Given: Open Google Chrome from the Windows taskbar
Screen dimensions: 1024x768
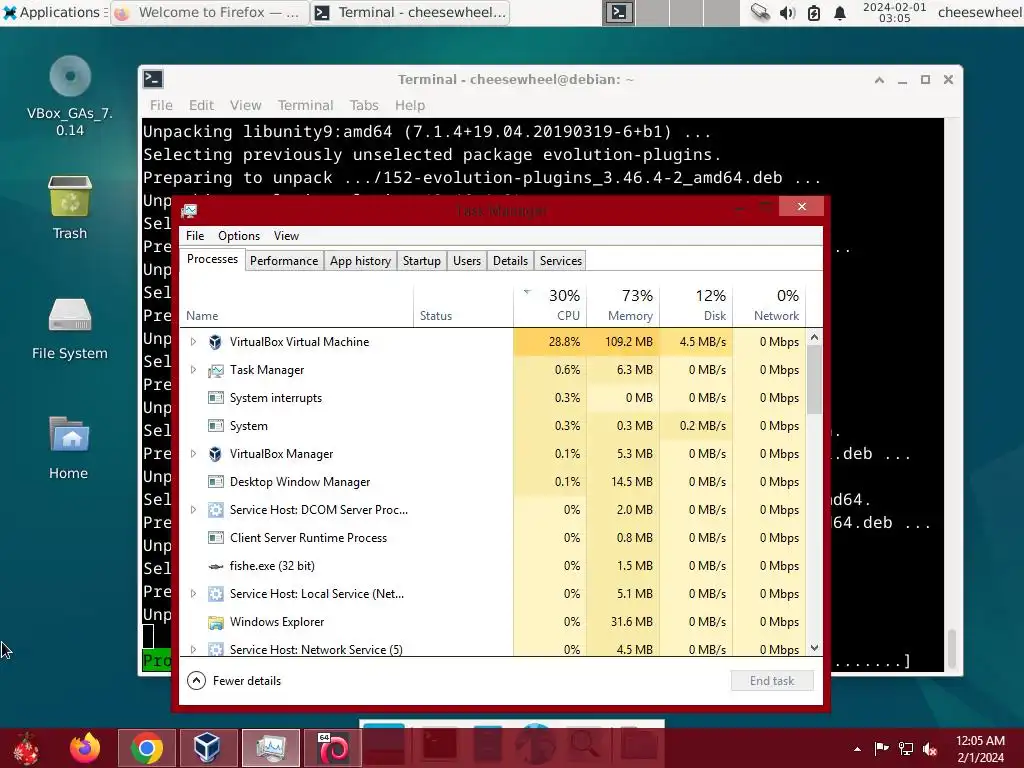Looking at the screenshot, I should (x=147, y=748).
